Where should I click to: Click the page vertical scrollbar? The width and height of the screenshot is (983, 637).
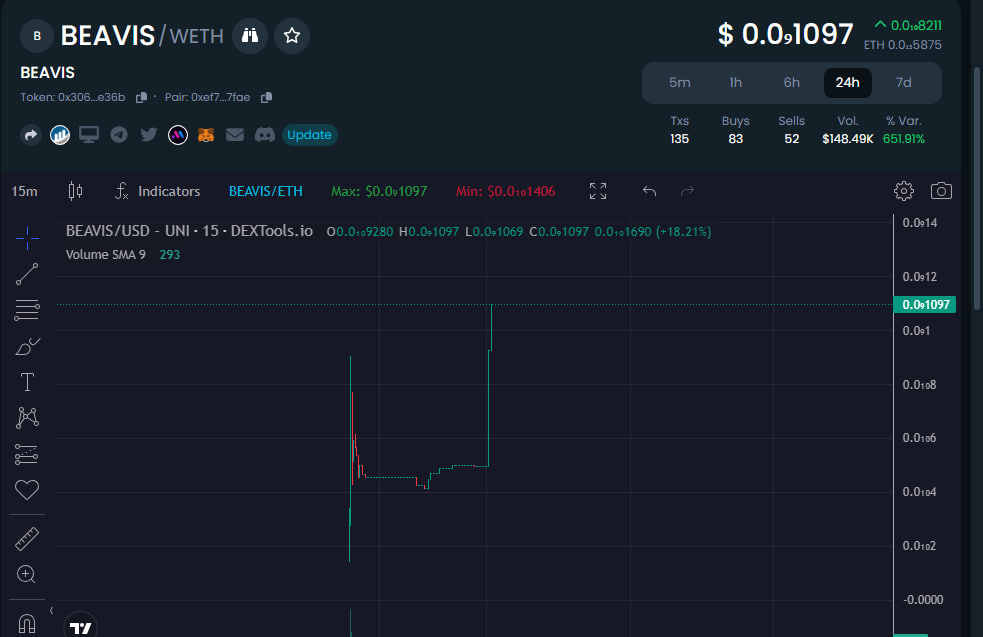(x=977, y=188)
